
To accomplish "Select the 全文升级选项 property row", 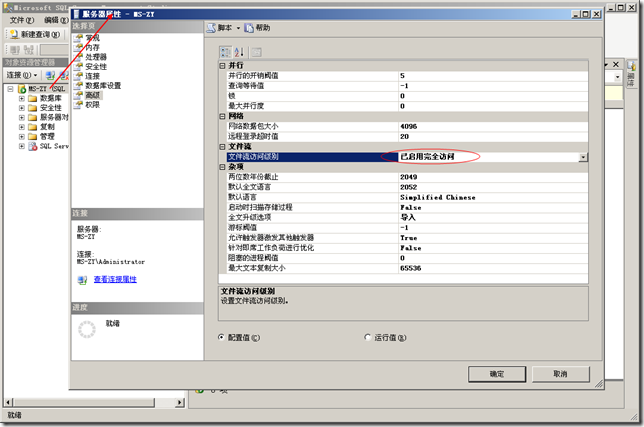I will (407, 218).
